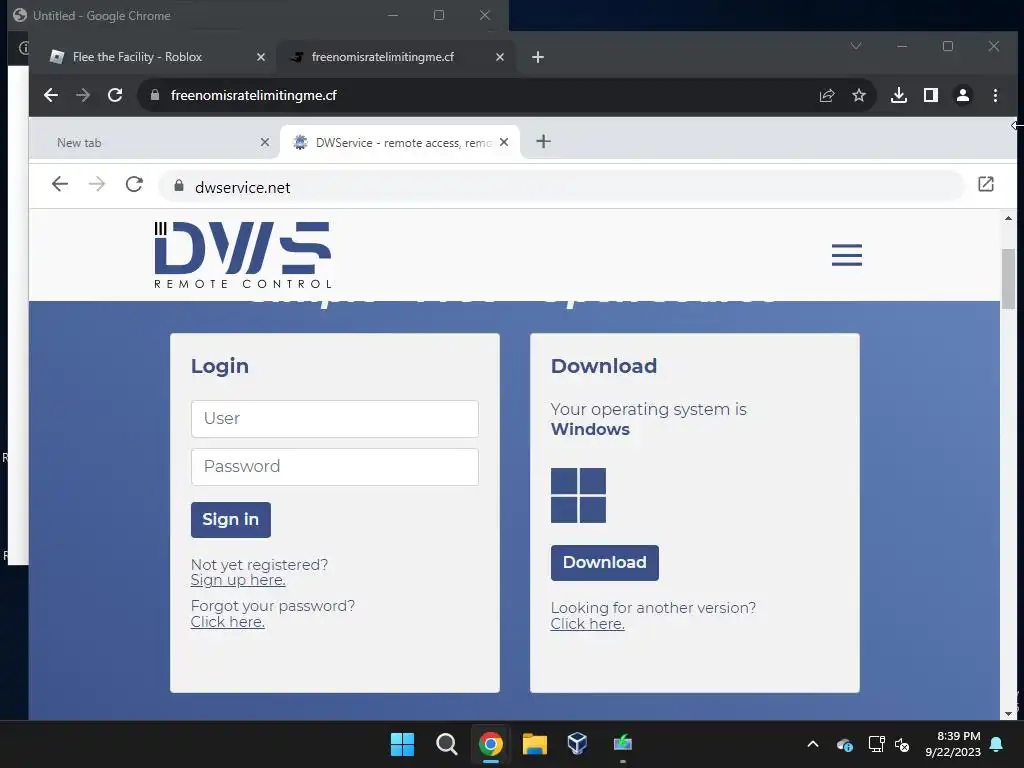The width and height of the screenshot is (1024, 768).
Task: Share this page icon in Chrome
Action: [x=827, y=95]
